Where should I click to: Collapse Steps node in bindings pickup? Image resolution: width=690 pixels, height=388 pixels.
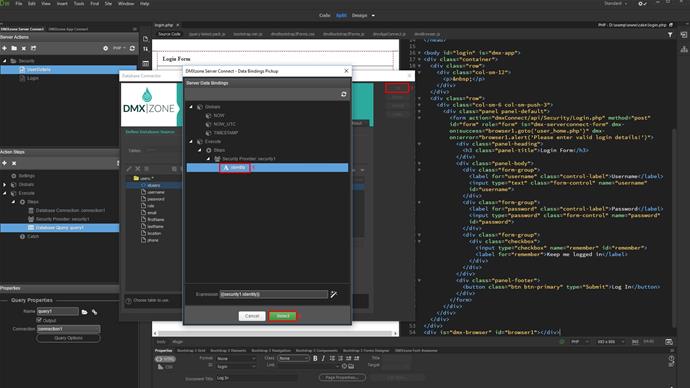[200, 150]
